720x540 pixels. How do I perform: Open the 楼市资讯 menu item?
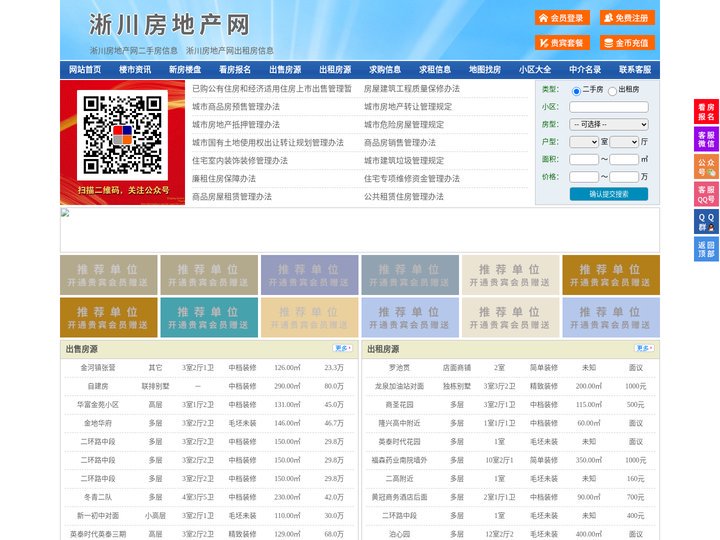coord(135,70)
